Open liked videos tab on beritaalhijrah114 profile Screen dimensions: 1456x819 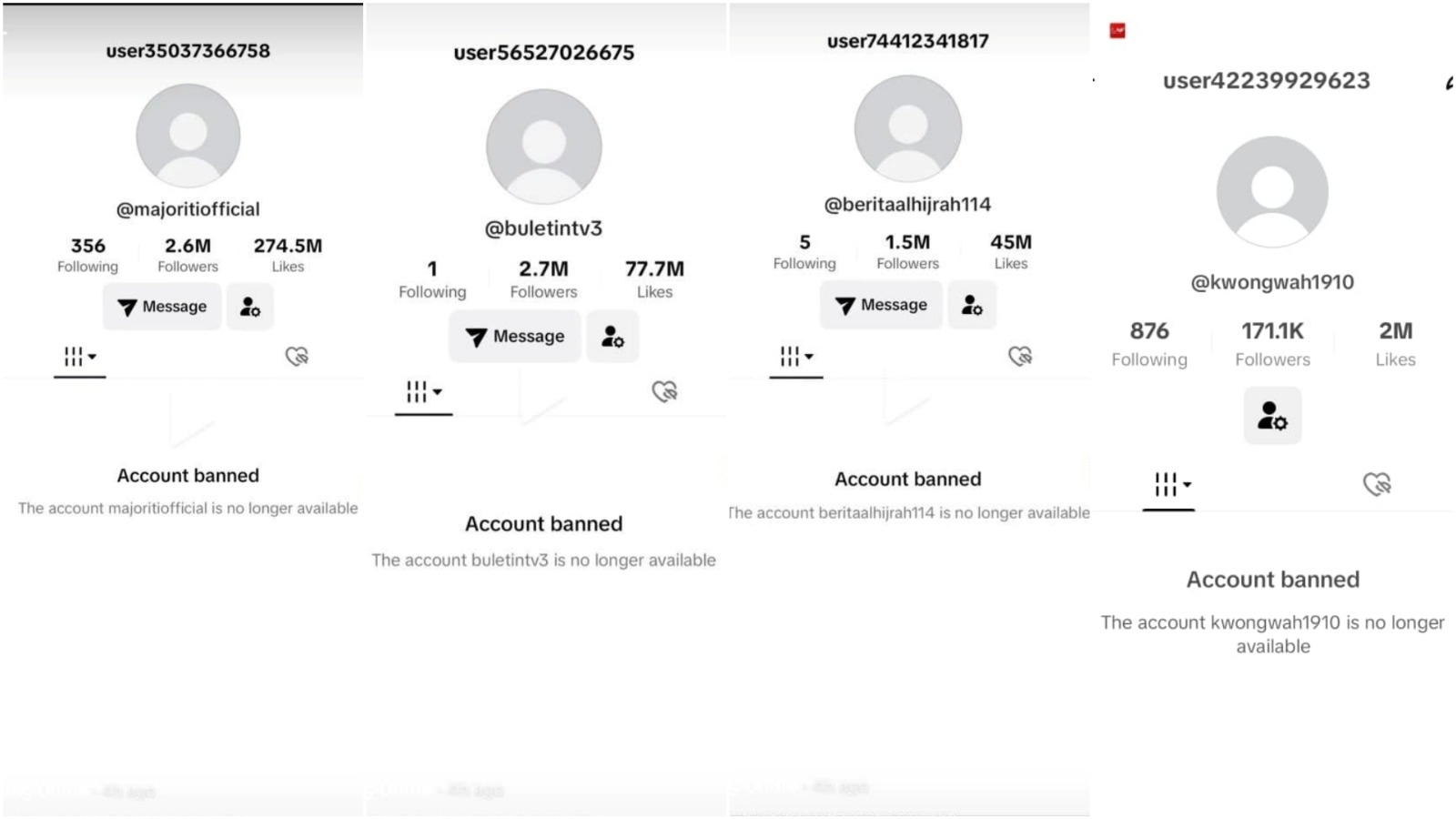pos(1020,356)
